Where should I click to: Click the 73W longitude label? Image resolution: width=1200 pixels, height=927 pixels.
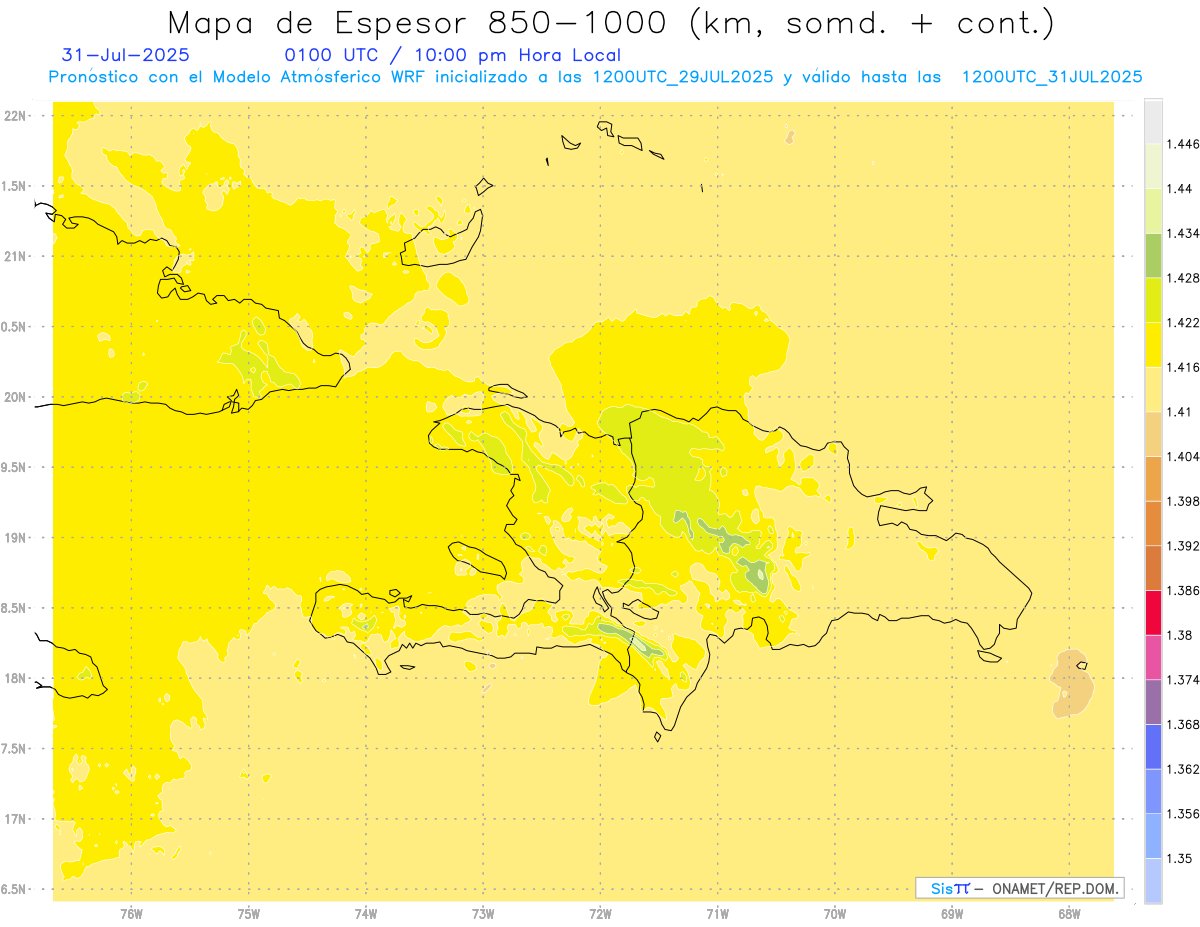click(x=483, y=913)
